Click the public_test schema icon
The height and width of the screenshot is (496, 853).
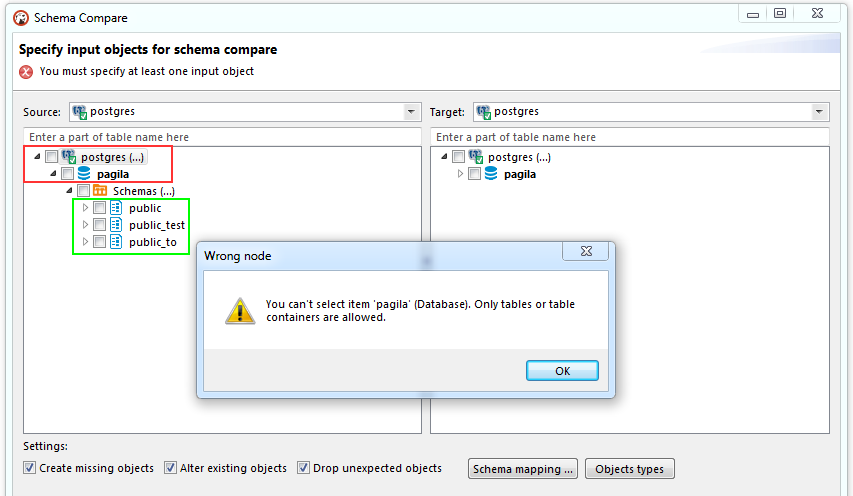pyautogui.click(x=116, y=225)
